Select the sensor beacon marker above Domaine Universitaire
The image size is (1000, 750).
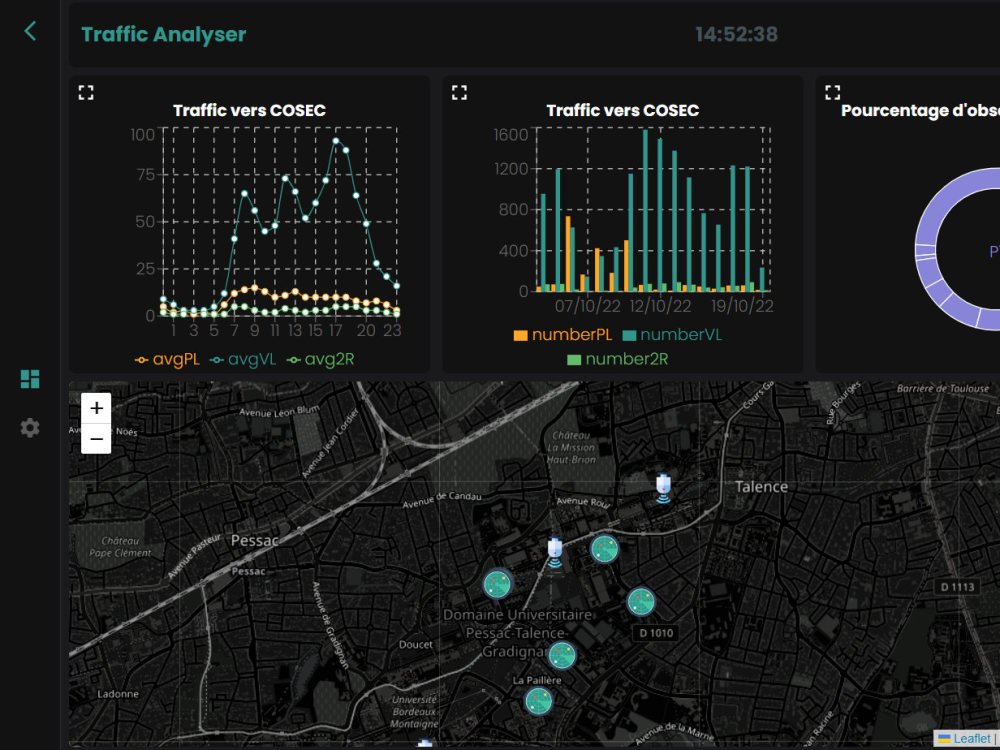point(555,553)
